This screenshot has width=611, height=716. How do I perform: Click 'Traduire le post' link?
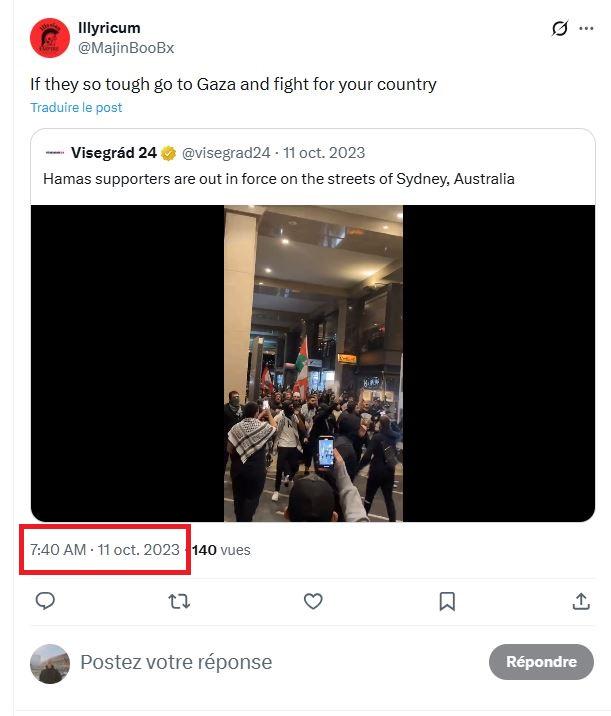pos(76,107)
